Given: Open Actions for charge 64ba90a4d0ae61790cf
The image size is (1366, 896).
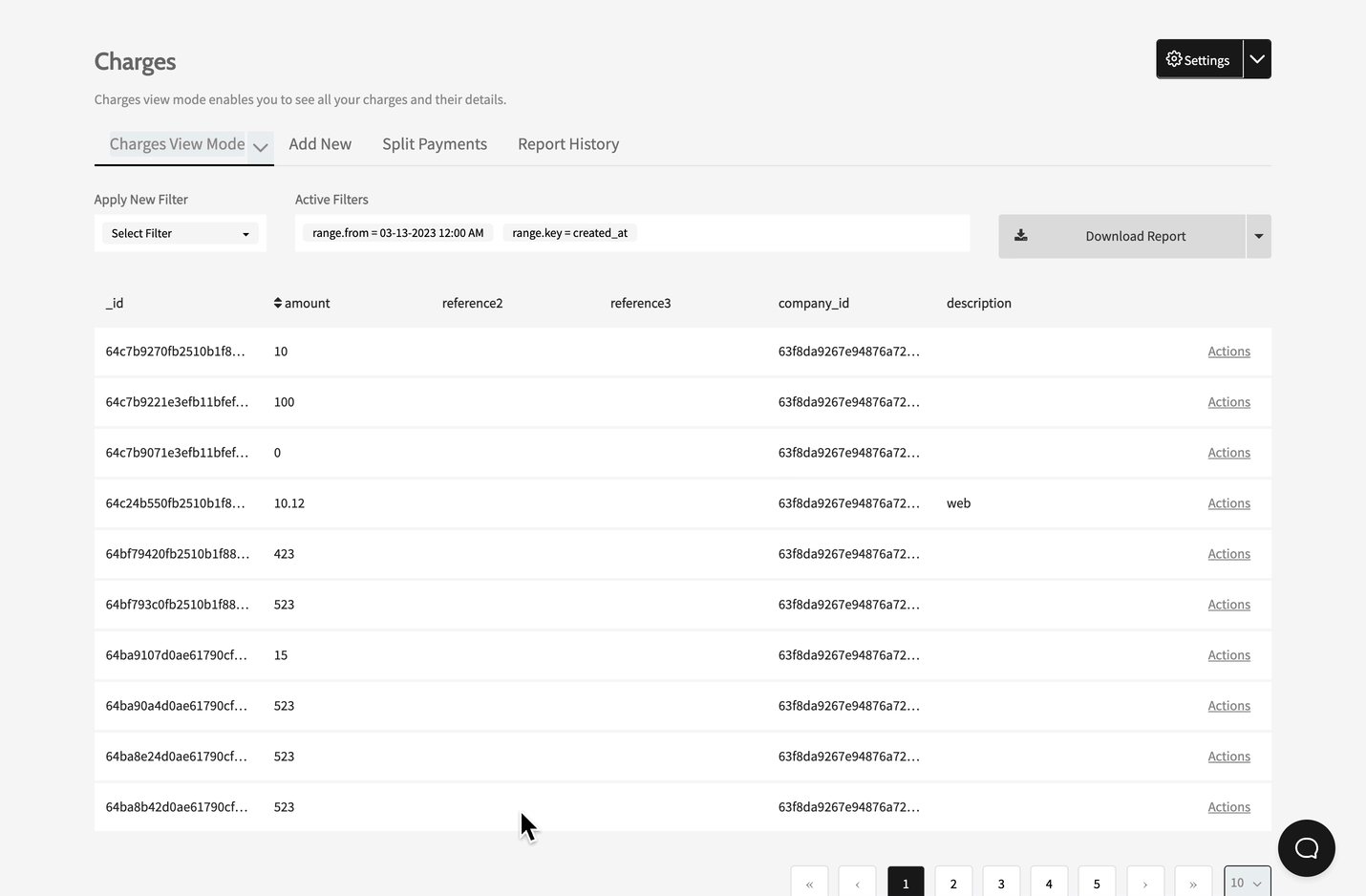Looking at the screenshot, I should coord(1228,706).
